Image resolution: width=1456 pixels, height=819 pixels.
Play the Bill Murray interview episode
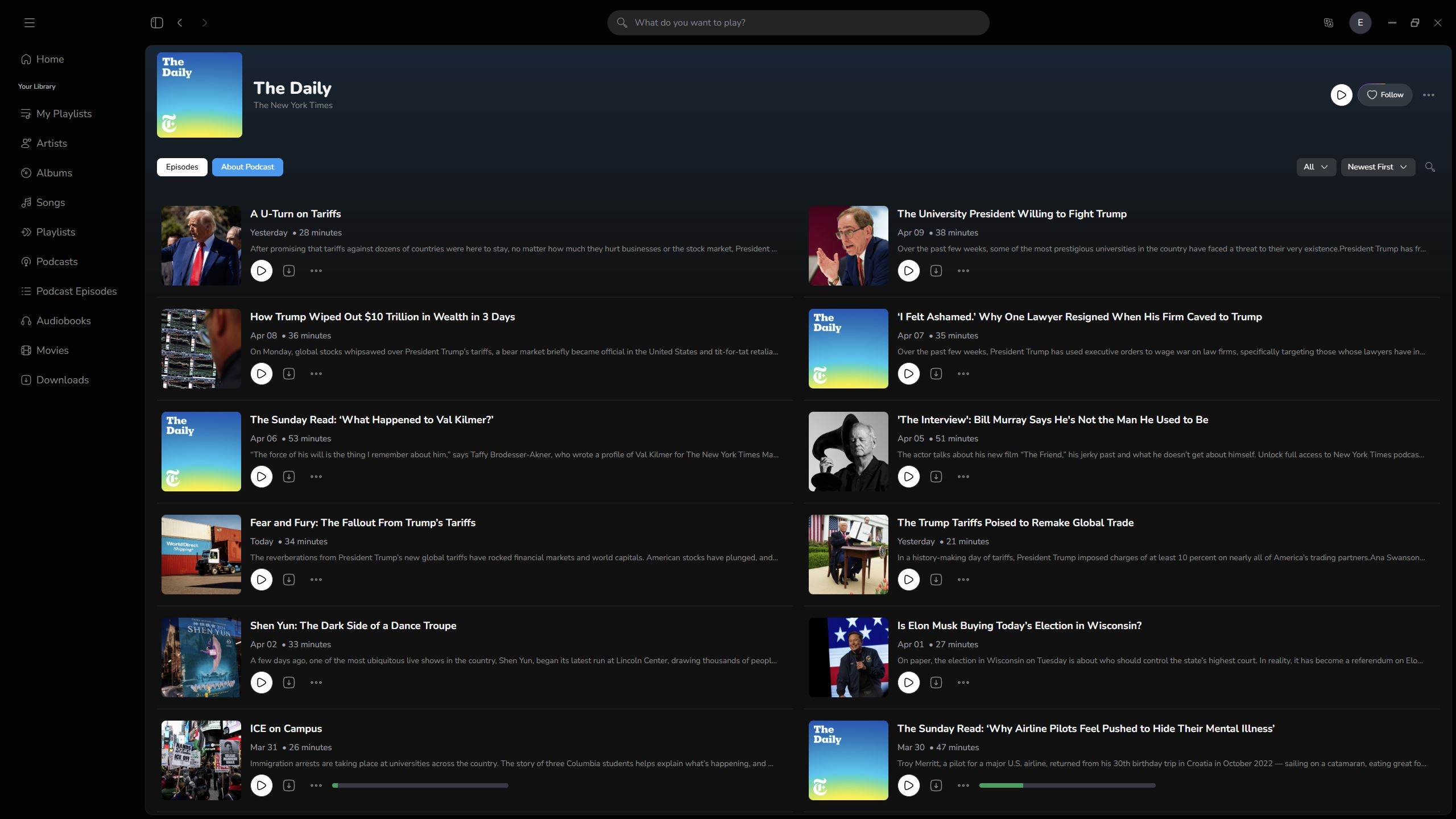pos(909,477)
